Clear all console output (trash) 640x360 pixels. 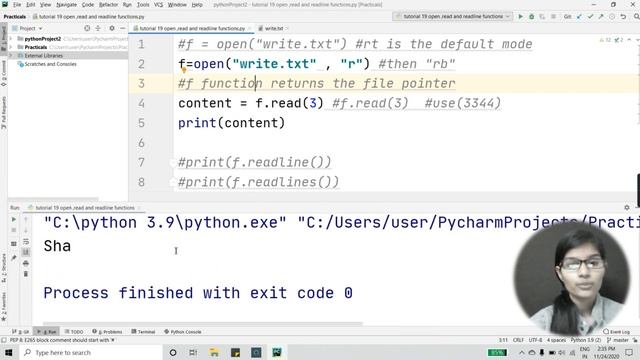pyautogui.click(x=26, y=274)
